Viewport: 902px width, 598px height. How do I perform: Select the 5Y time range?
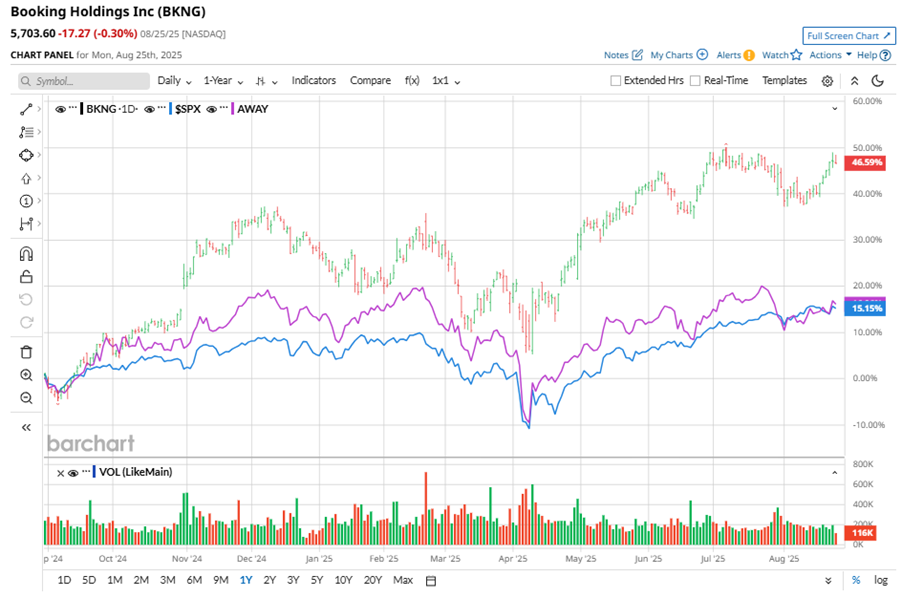click(x=317, y=580)
